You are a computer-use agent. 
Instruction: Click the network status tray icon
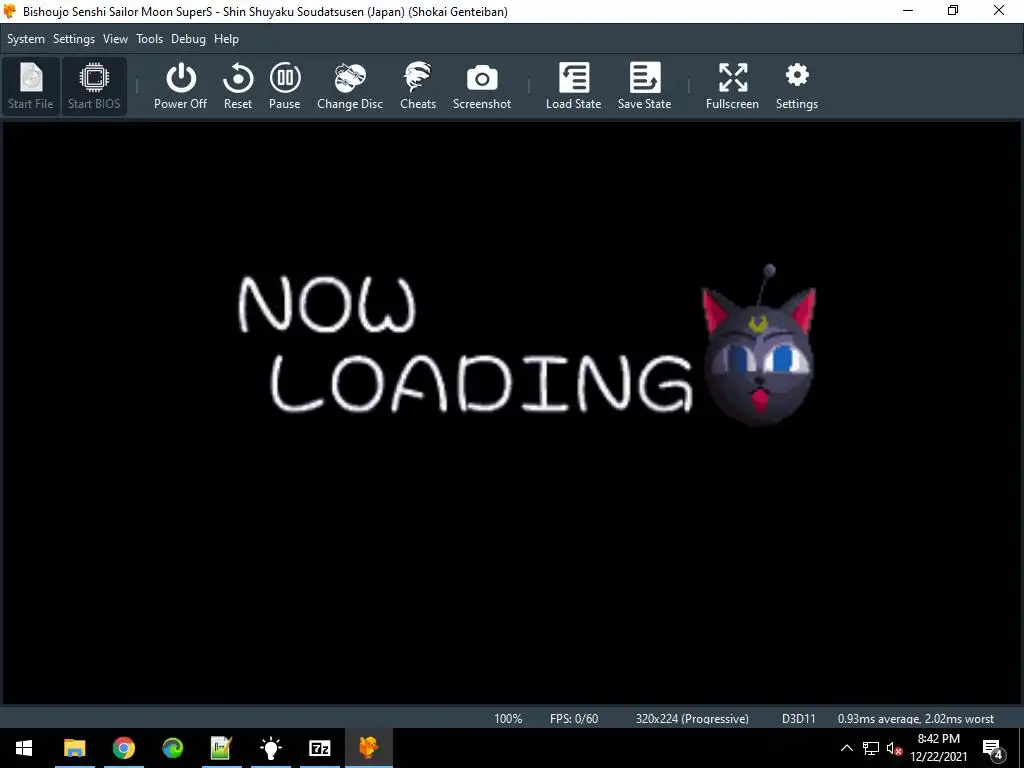pos(871,748)
